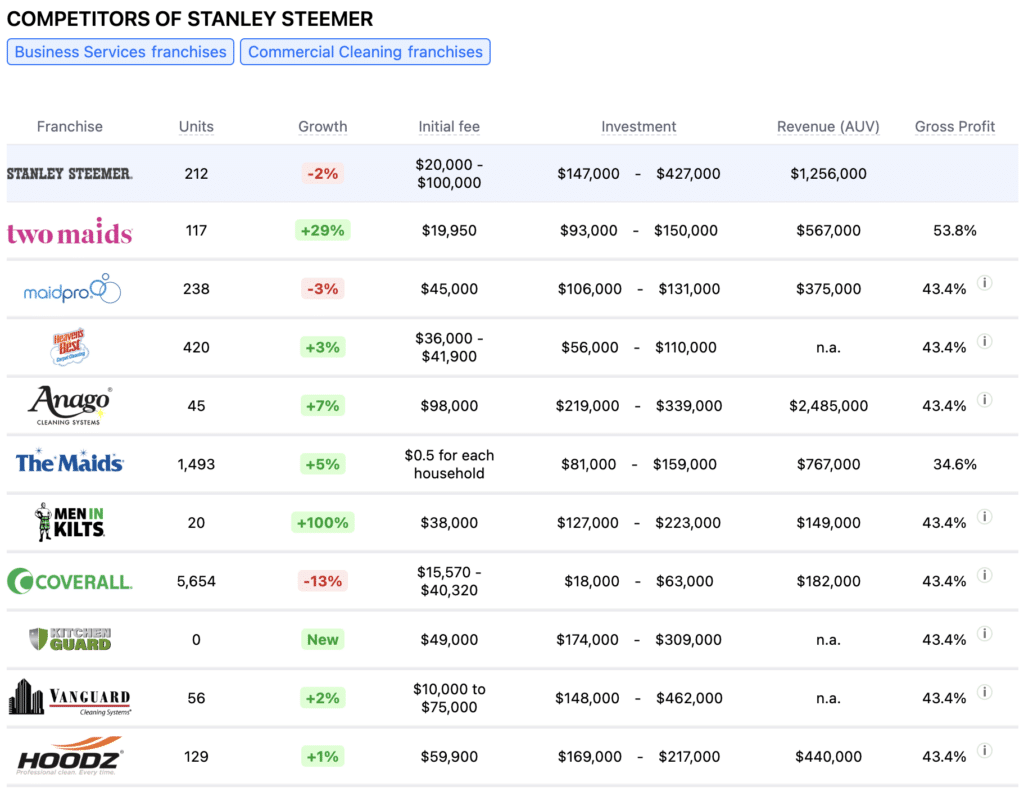Screen dimensions: 1024x796
Task: Select the 1,493 units value
Action: [x=197, y=464]
